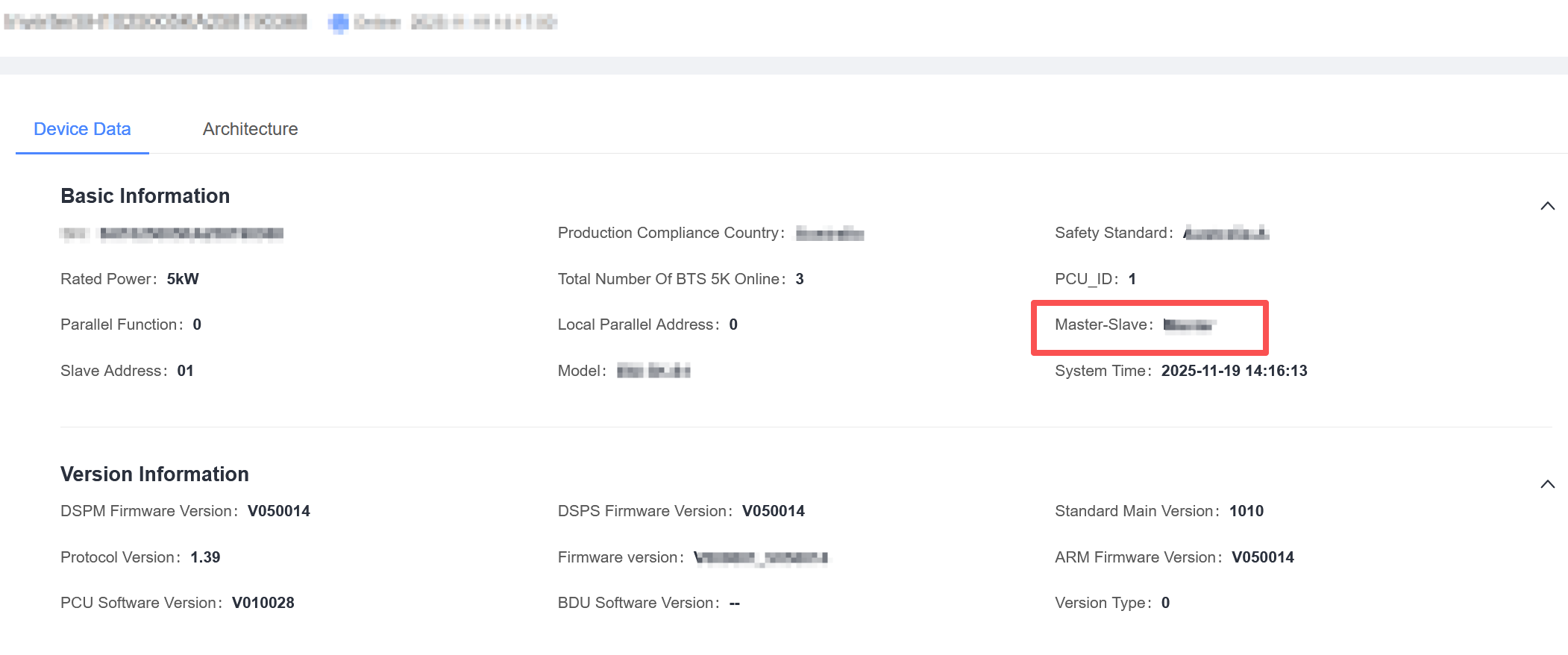Click the Rated Power 5kW value
Viewport: 1568px width, 655px height.
pyautogui.click(x=183, y=279)
